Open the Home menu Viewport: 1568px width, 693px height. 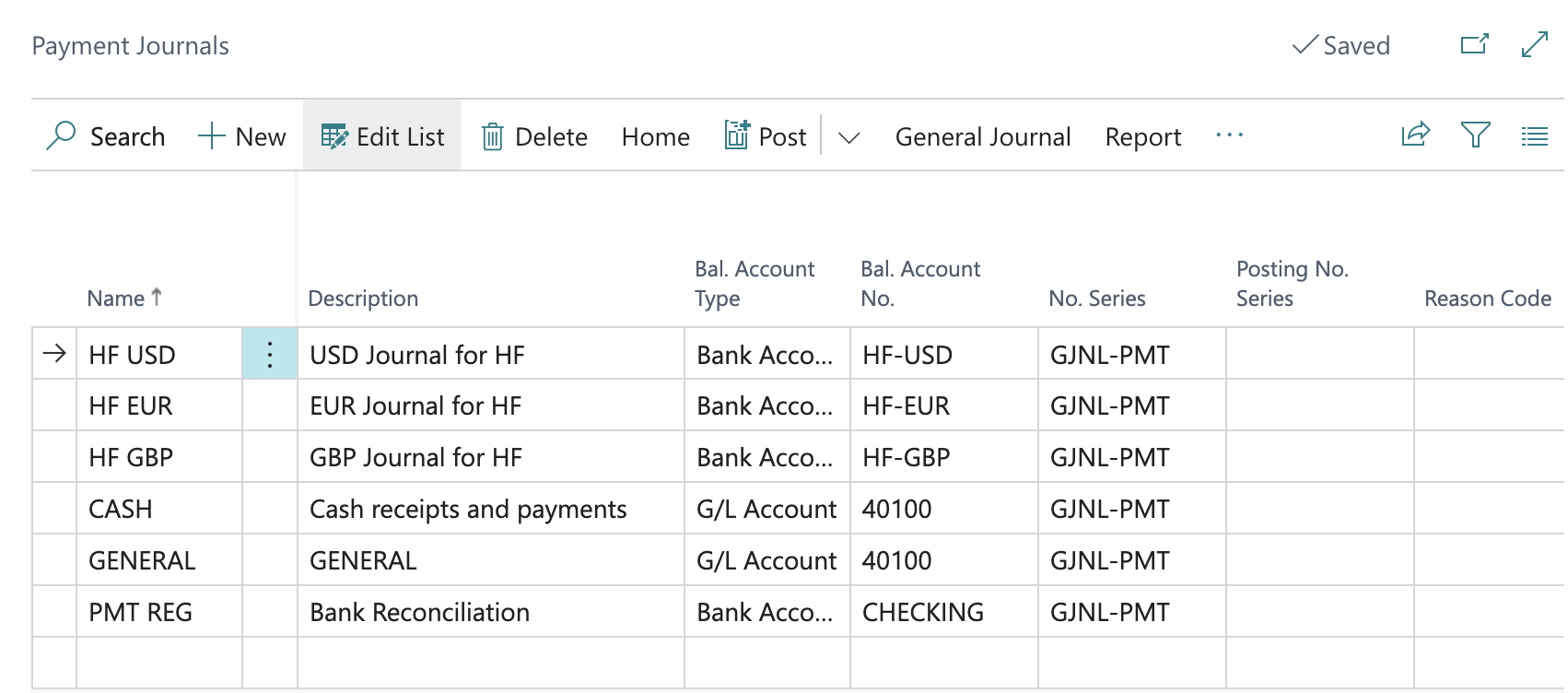655,136
